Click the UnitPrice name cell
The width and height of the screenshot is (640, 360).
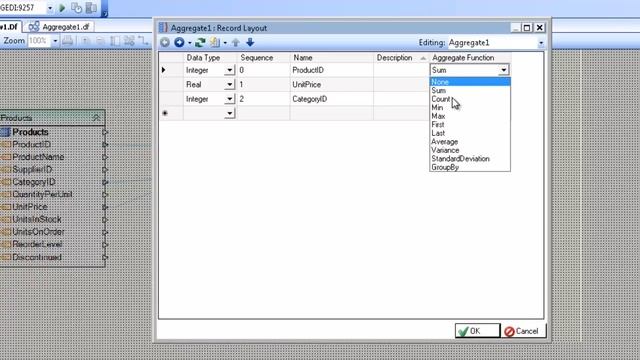point(331,84)
